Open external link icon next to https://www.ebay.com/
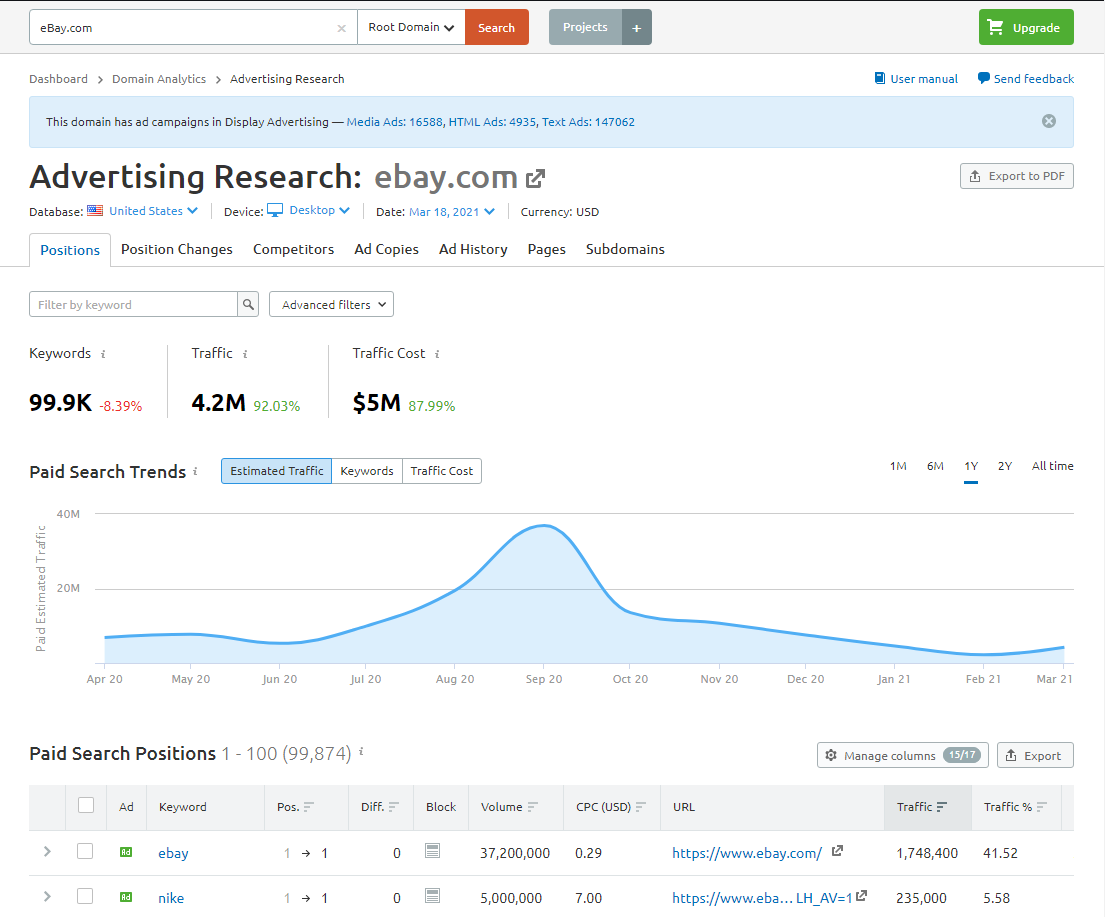The width and height of the screenshot is (1105, 917). coord(837,851)
